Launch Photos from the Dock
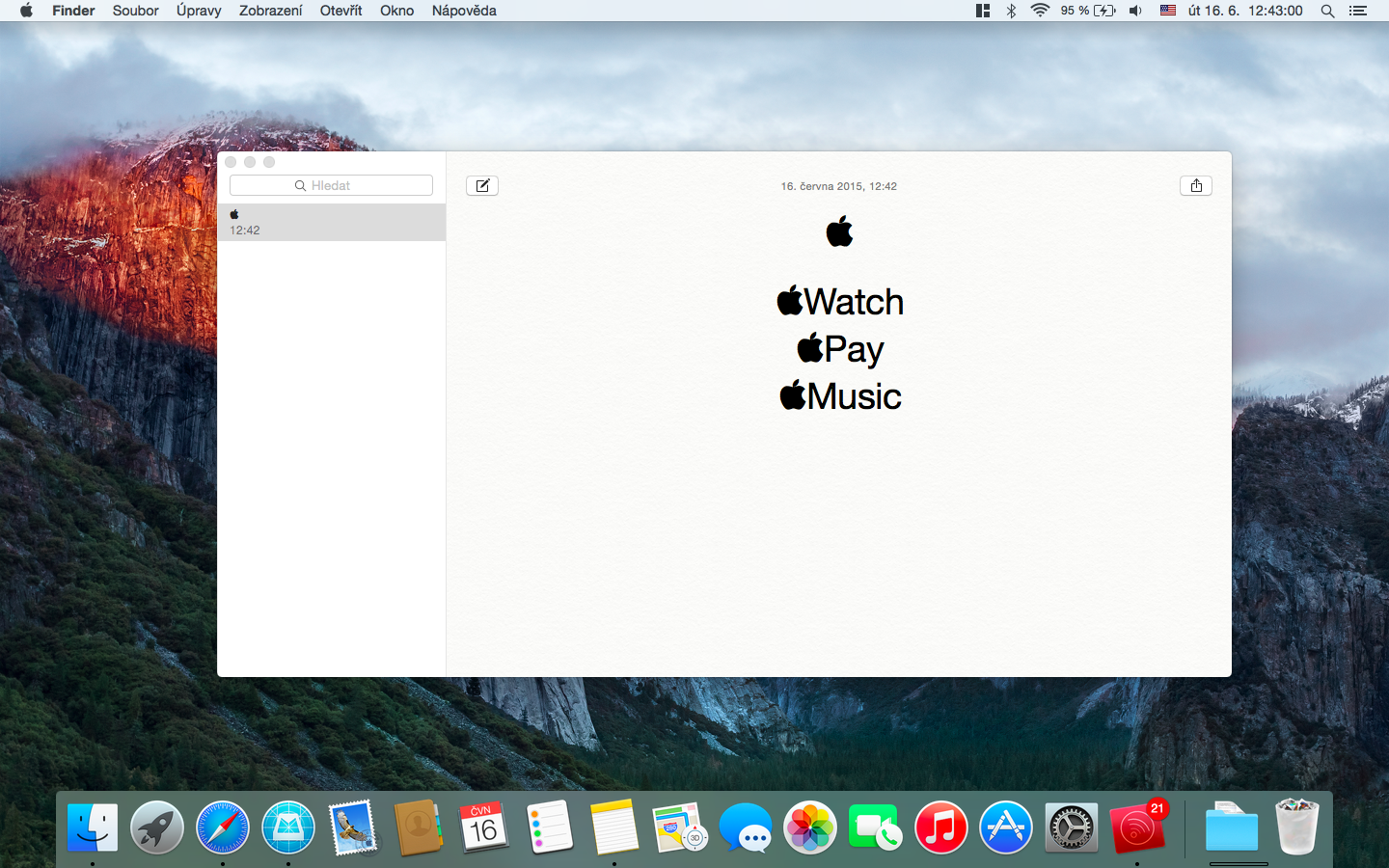The height and width of the screenshot is (868, 1389). [810, 827]
